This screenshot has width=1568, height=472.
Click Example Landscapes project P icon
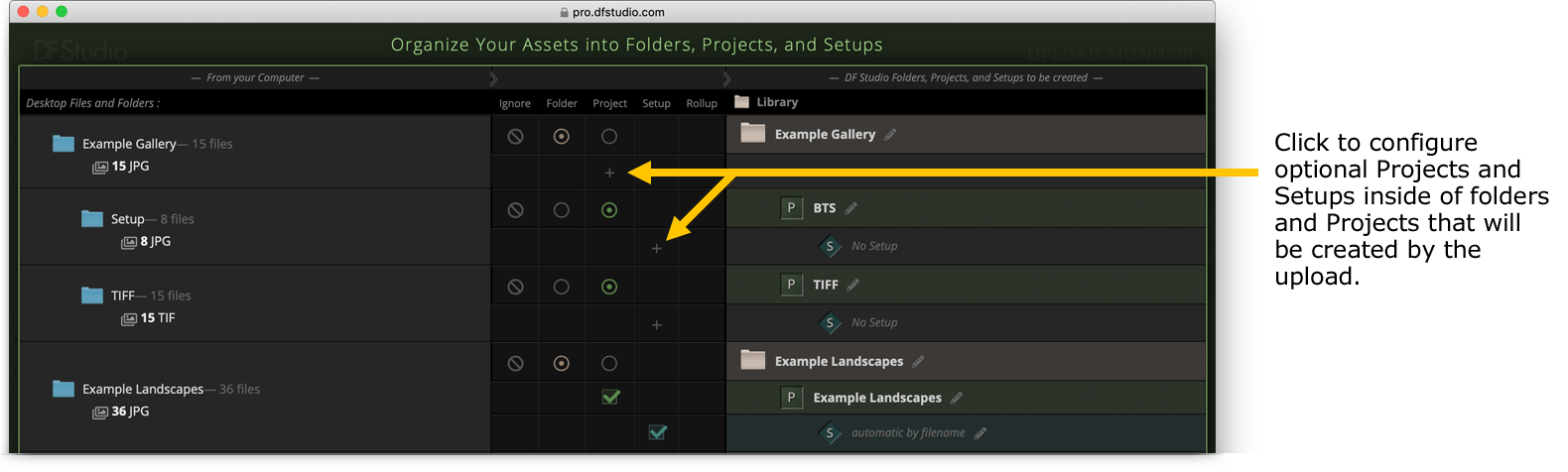pyautogui.click(x=791, y=398)
